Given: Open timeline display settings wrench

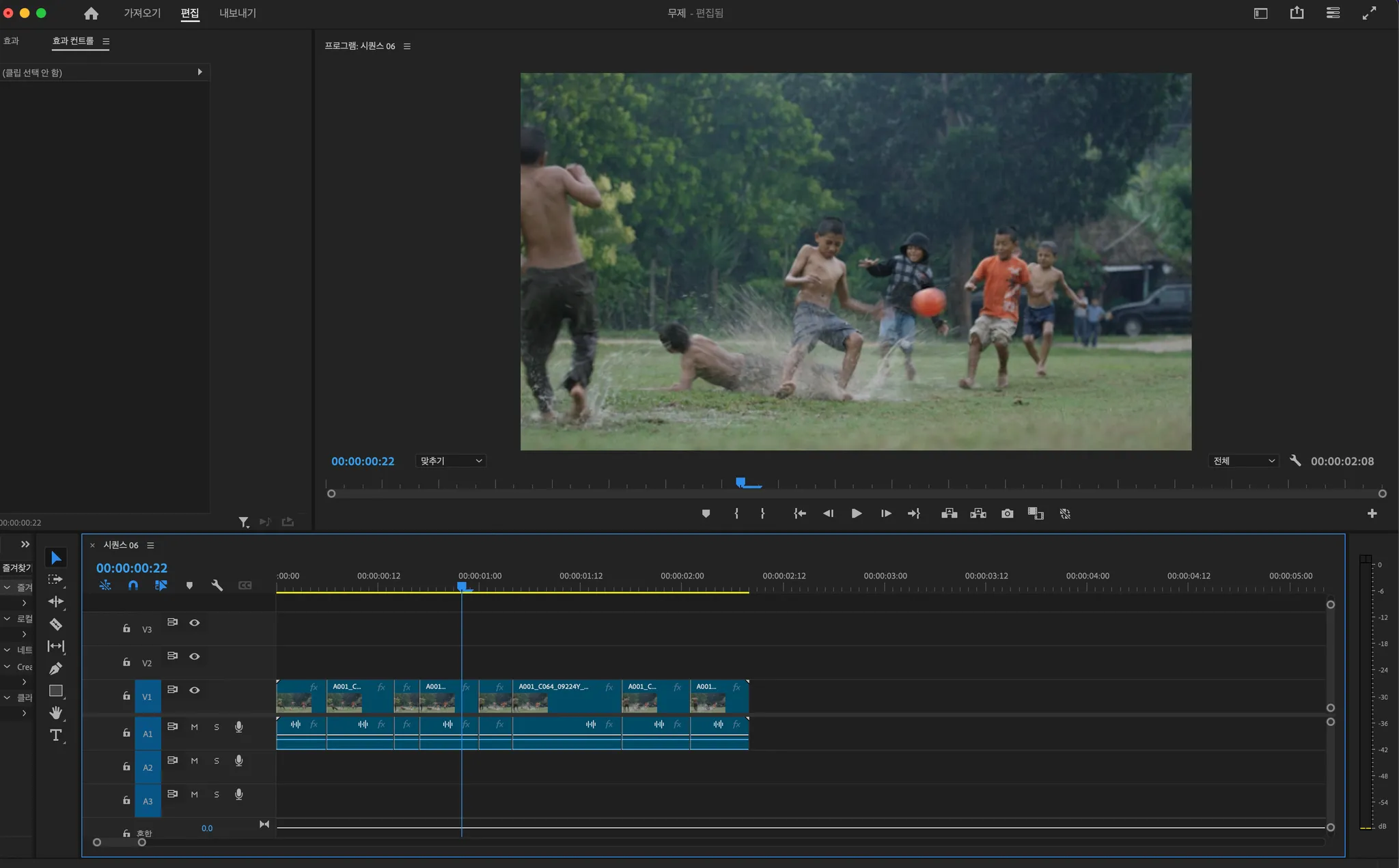Looking at the screenshot, I should pos(217,585).
